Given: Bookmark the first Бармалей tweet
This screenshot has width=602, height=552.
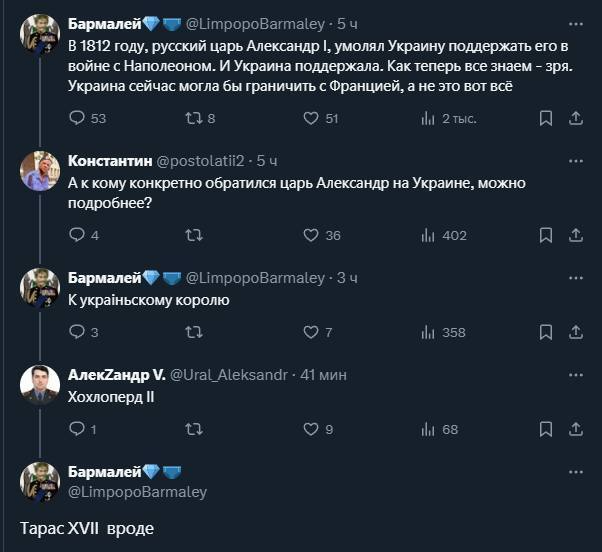Looking at the screenshot, I should (x=546, y=119).
